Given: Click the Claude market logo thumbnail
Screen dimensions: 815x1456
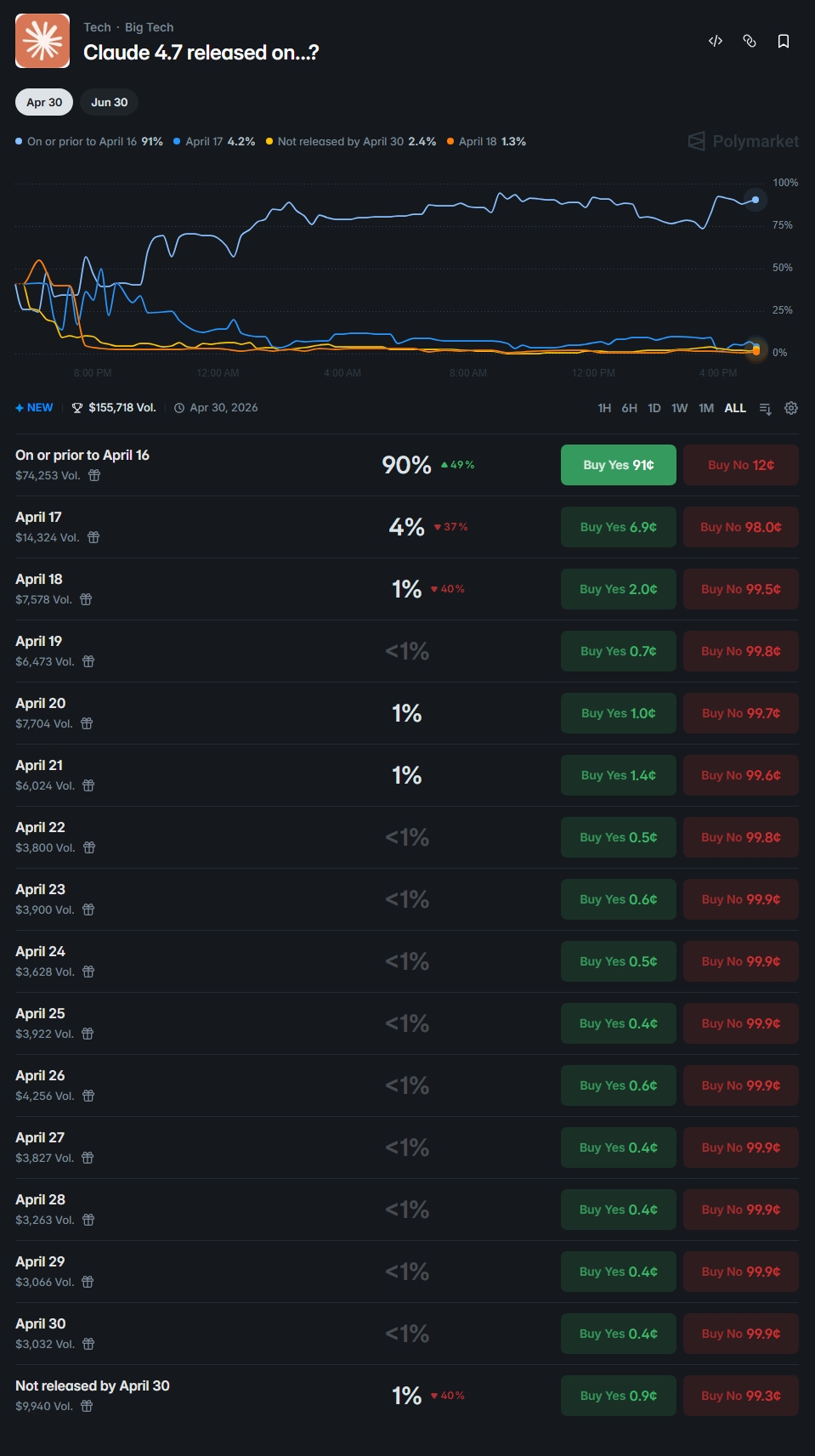Looking at the screenshot, I should click(42, 41).
